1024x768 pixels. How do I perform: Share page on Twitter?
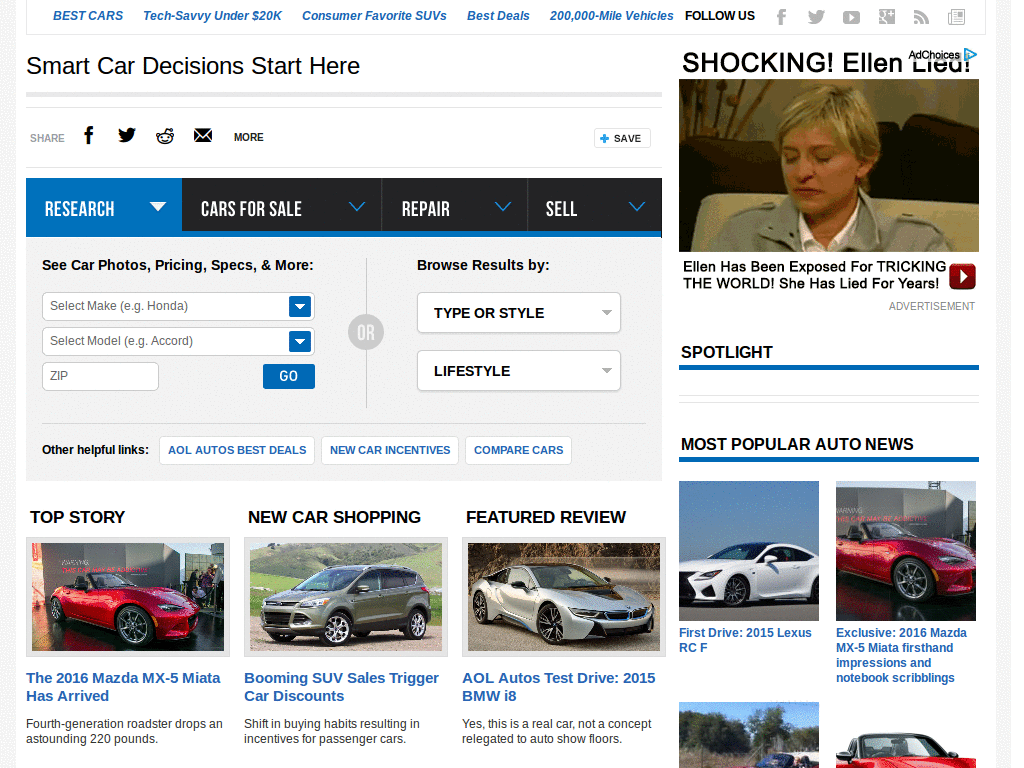(x=127, y=135)
